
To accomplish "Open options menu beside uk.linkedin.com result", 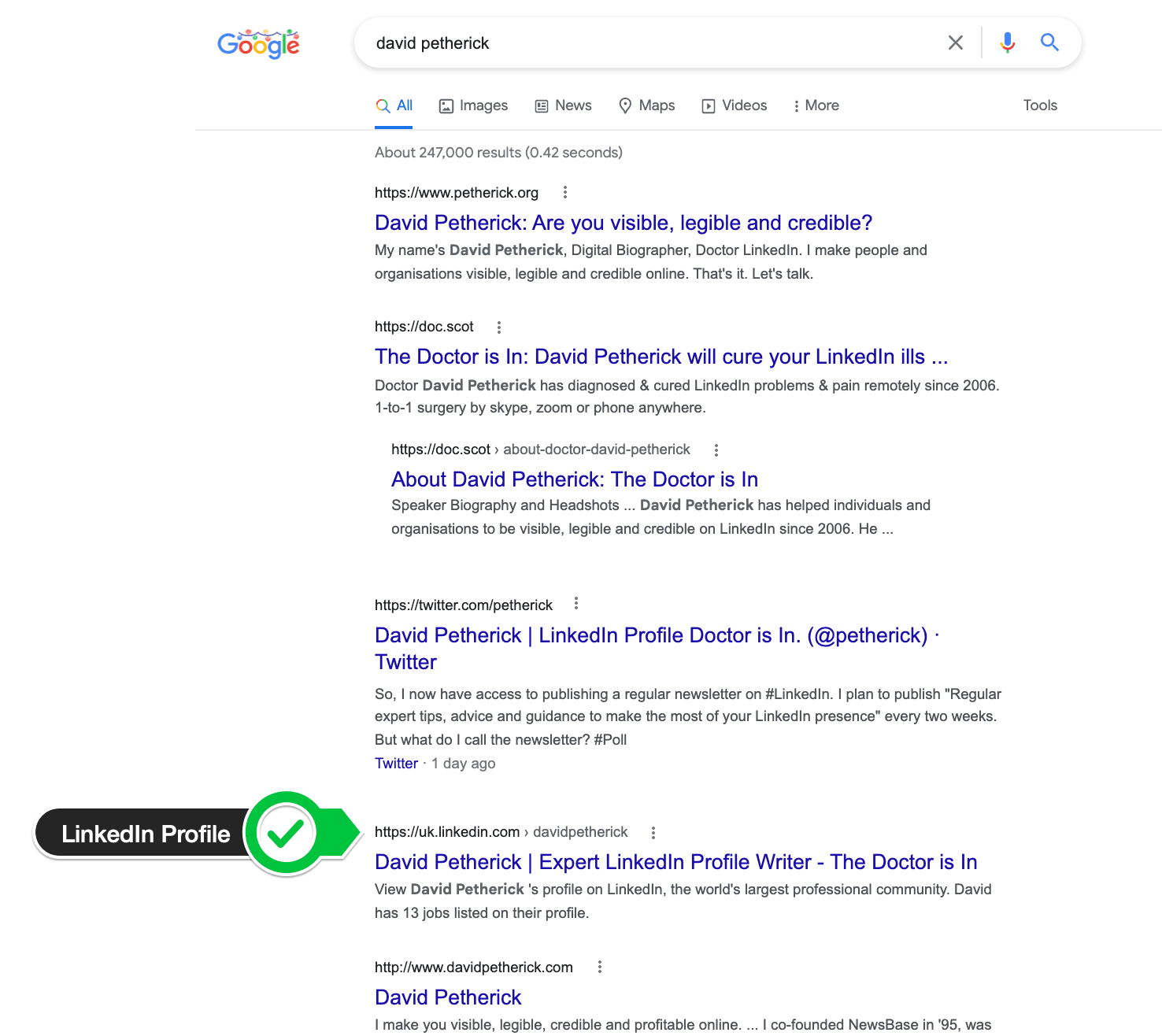I will tap(653, 833).
